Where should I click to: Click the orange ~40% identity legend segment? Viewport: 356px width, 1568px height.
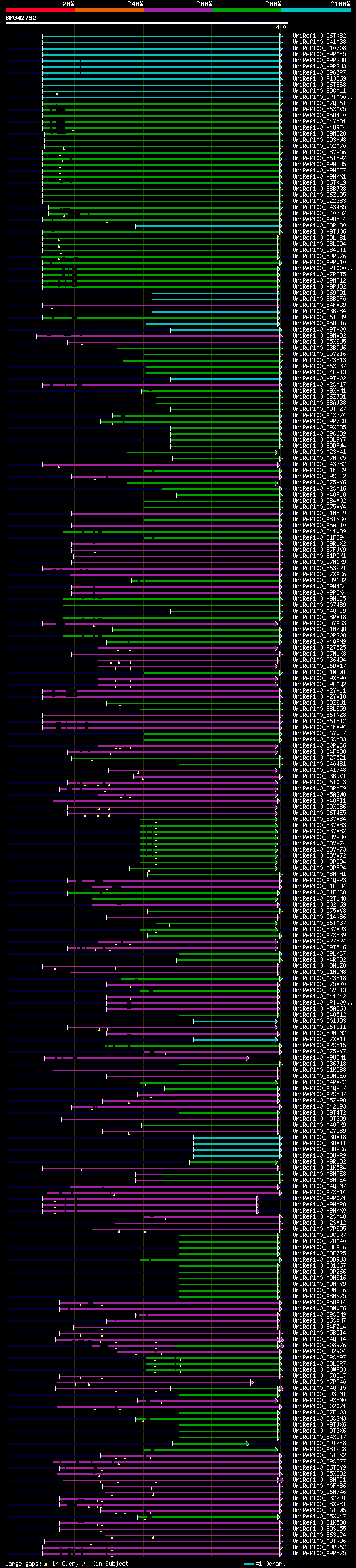tap(109, 10)
